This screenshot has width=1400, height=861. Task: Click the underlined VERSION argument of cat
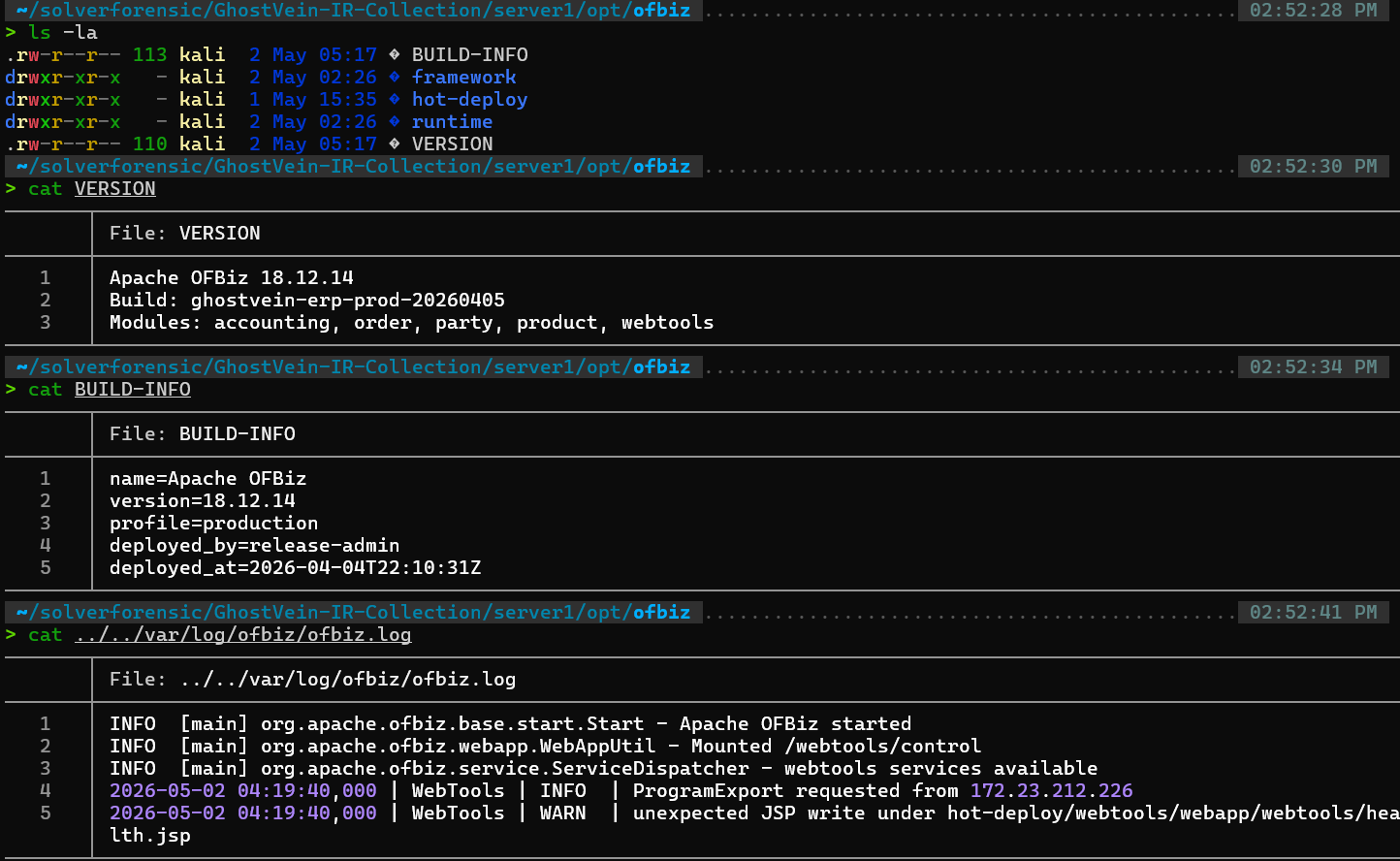pyautogui.click(x=115, y=189)
